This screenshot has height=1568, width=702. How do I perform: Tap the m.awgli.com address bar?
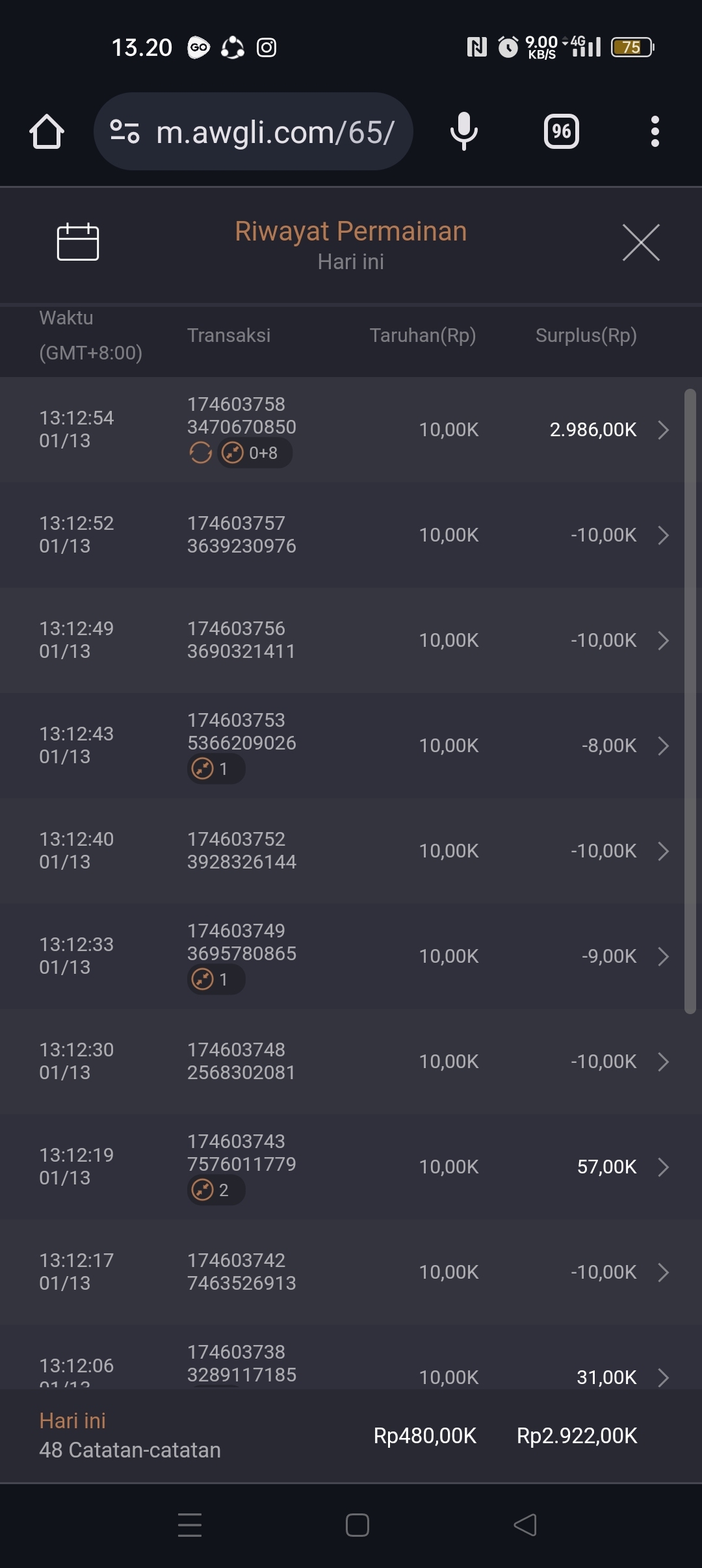[274, 132]
